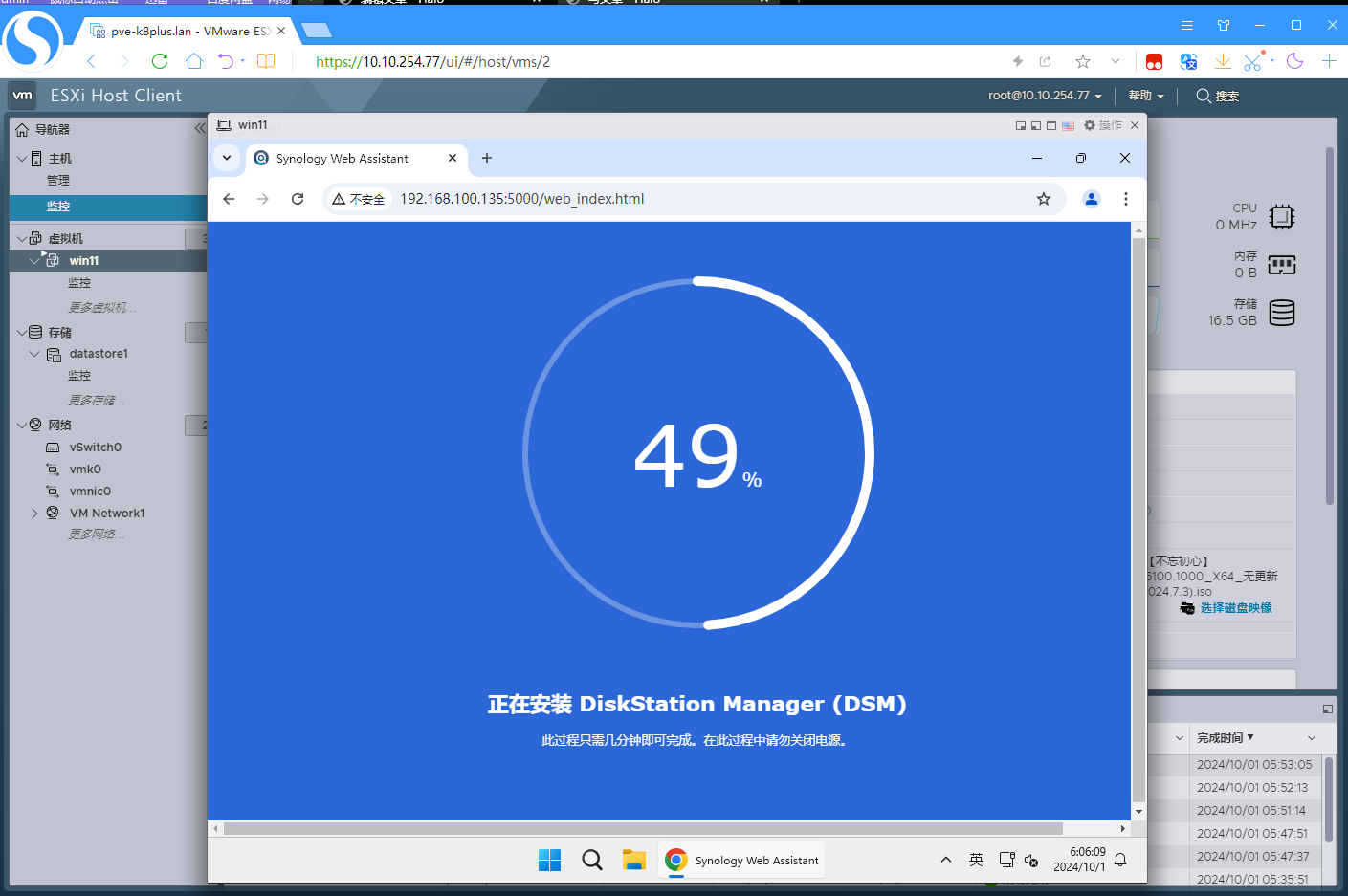Click the outer browser undo-close button
Image resolution: width=1348 pixels, height=896 pixels.
tap(226, 61)
